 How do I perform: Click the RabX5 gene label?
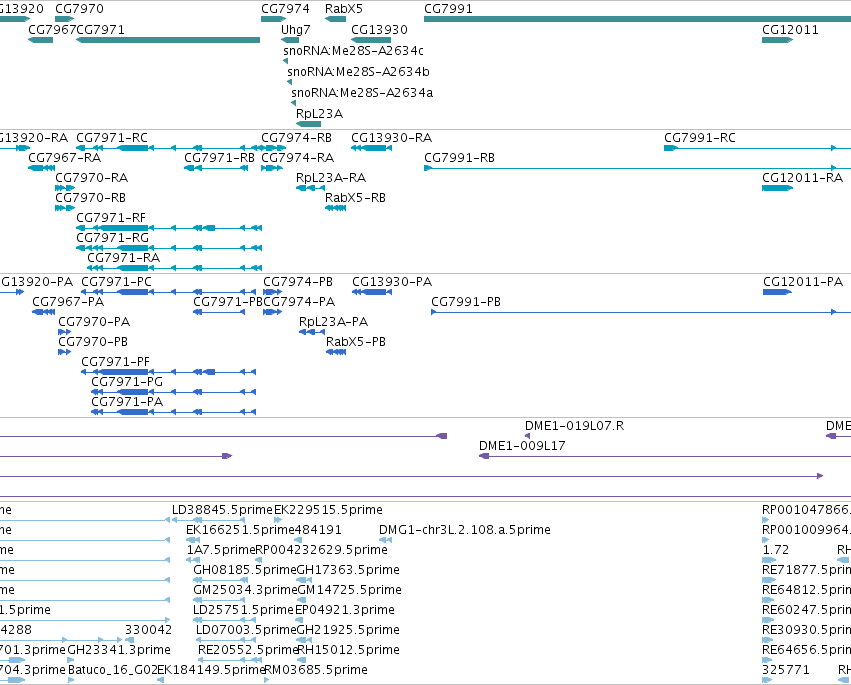click(344, 9)
